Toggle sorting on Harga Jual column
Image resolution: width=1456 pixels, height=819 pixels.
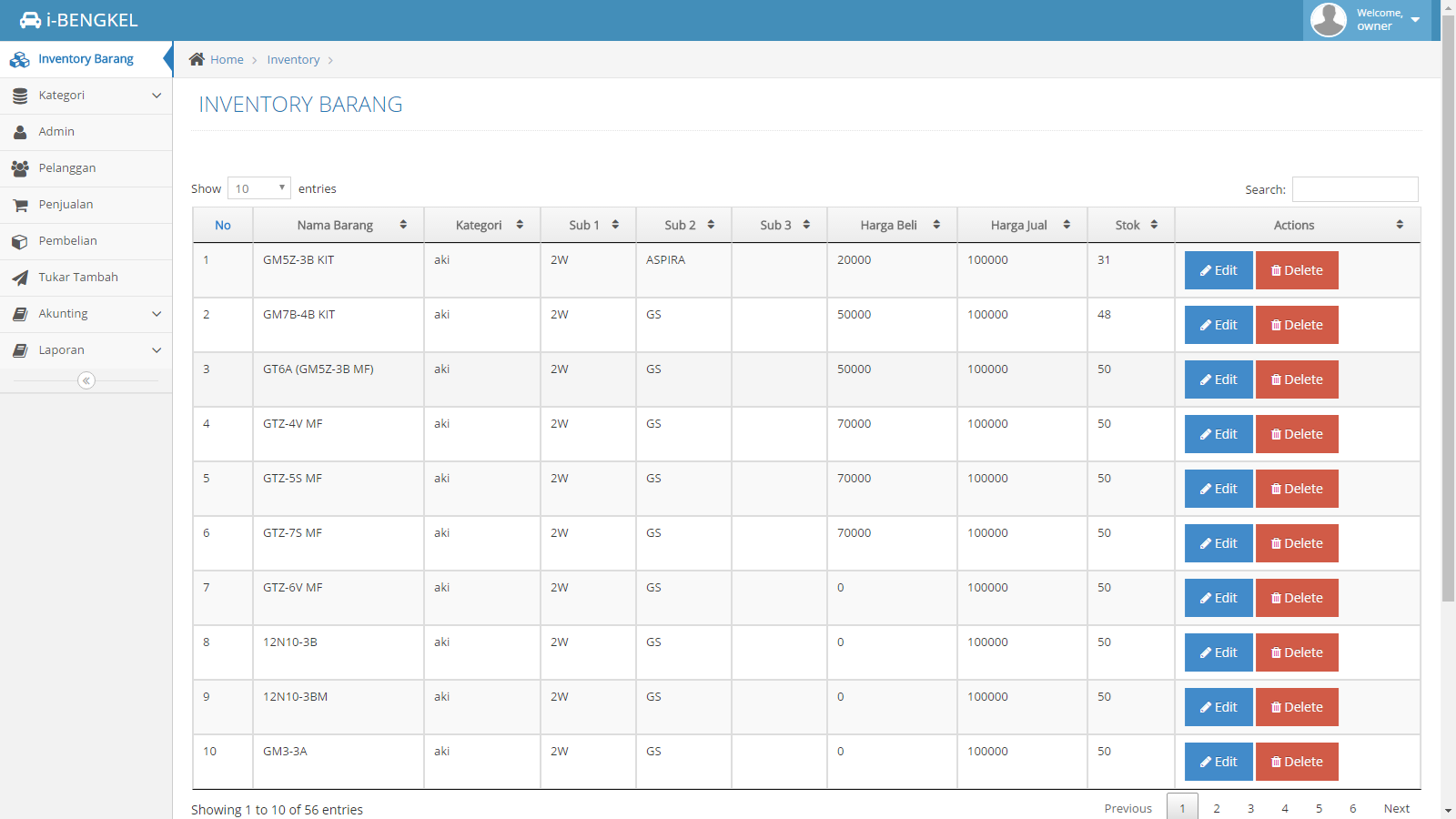coord(1021,225)
